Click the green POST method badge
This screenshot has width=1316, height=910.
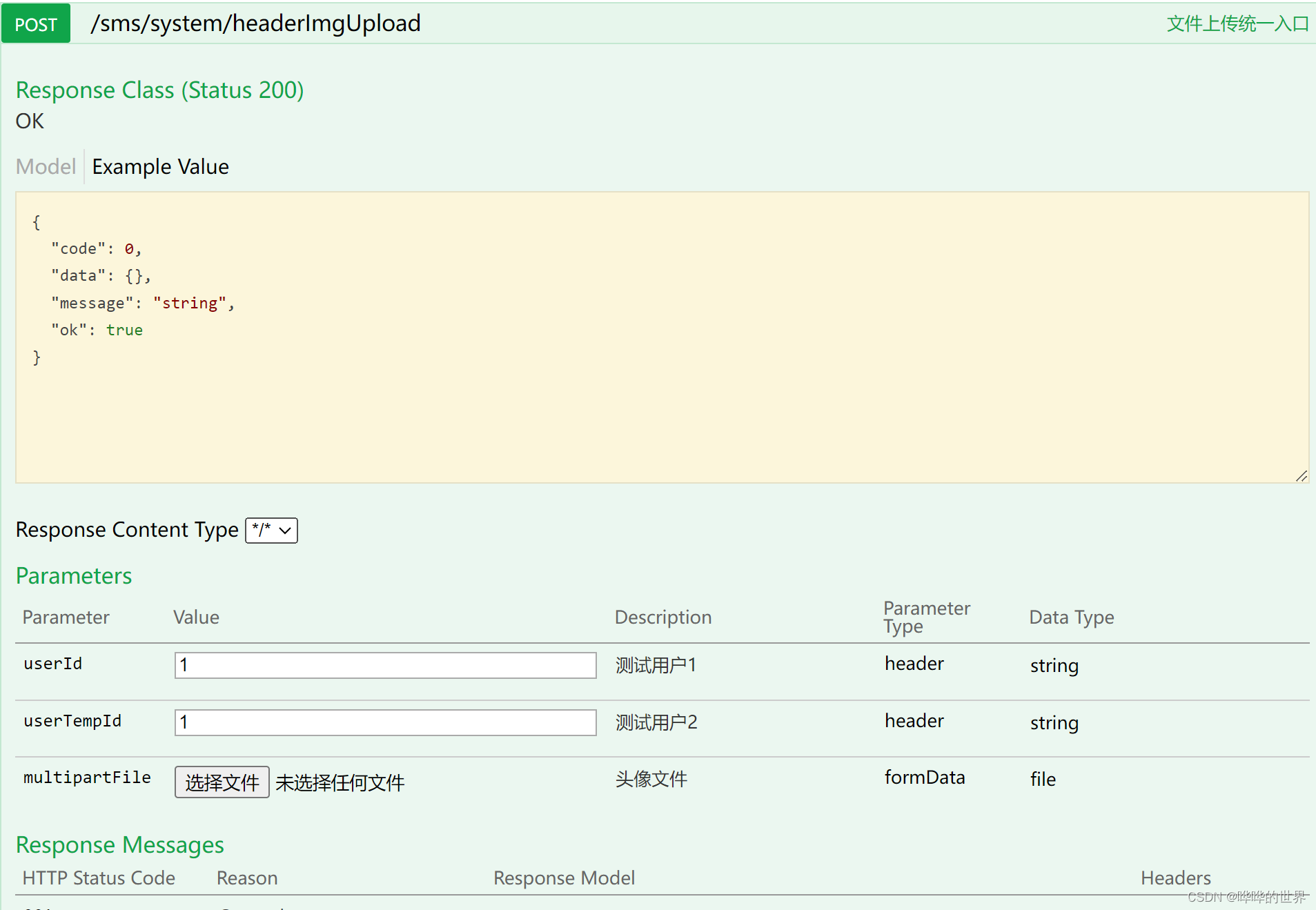point(36,24)
